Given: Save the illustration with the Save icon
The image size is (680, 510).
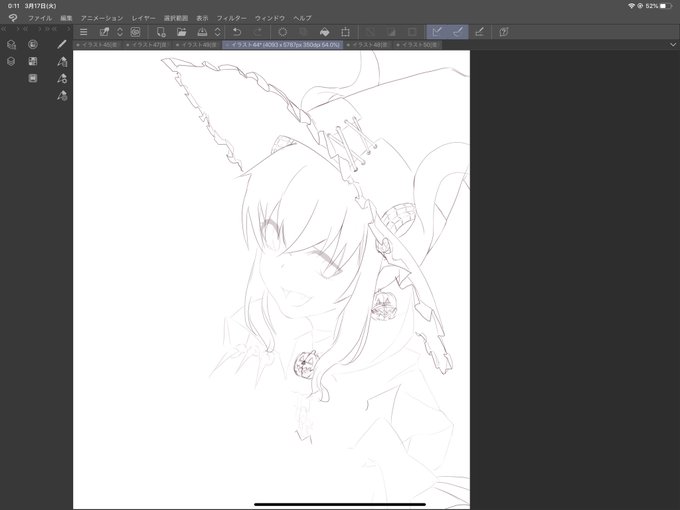Looking at the screenshot, I should pyautogui.click(x=202, y=32).
